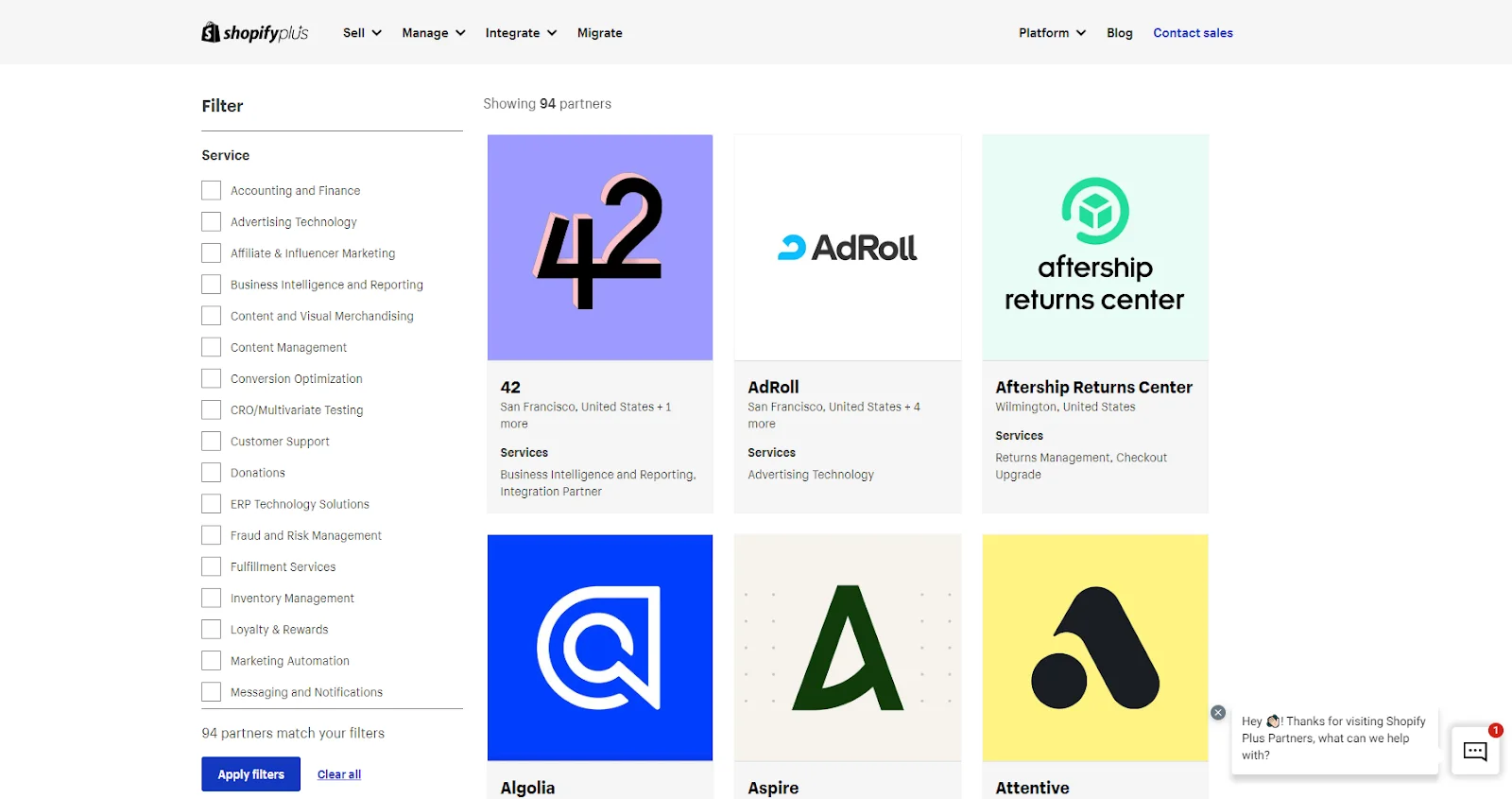Enable Fraud and Risk Management filter

211,535
